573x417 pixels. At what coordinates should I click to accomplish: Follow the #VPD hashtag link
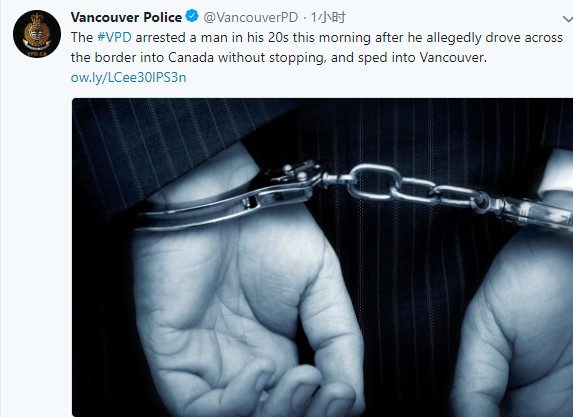pyautogui.click(x=114, y=37)
